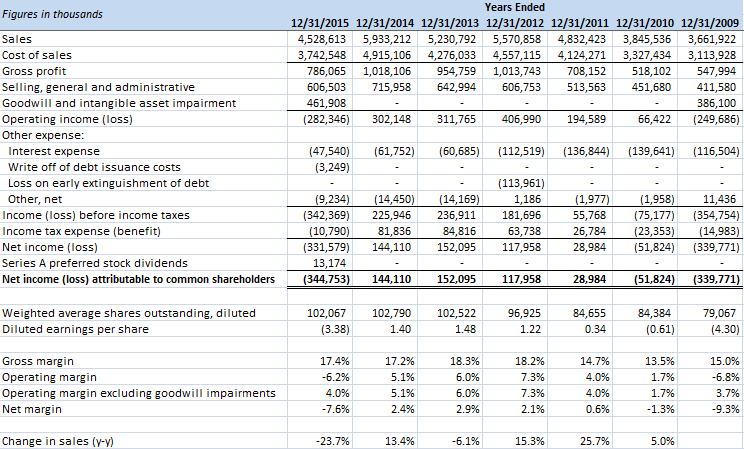Click 'Operating margin excluding goodwill impairments' label
Image resolution: width=744 pixels, height=449 pixels.
coord(139,393)
